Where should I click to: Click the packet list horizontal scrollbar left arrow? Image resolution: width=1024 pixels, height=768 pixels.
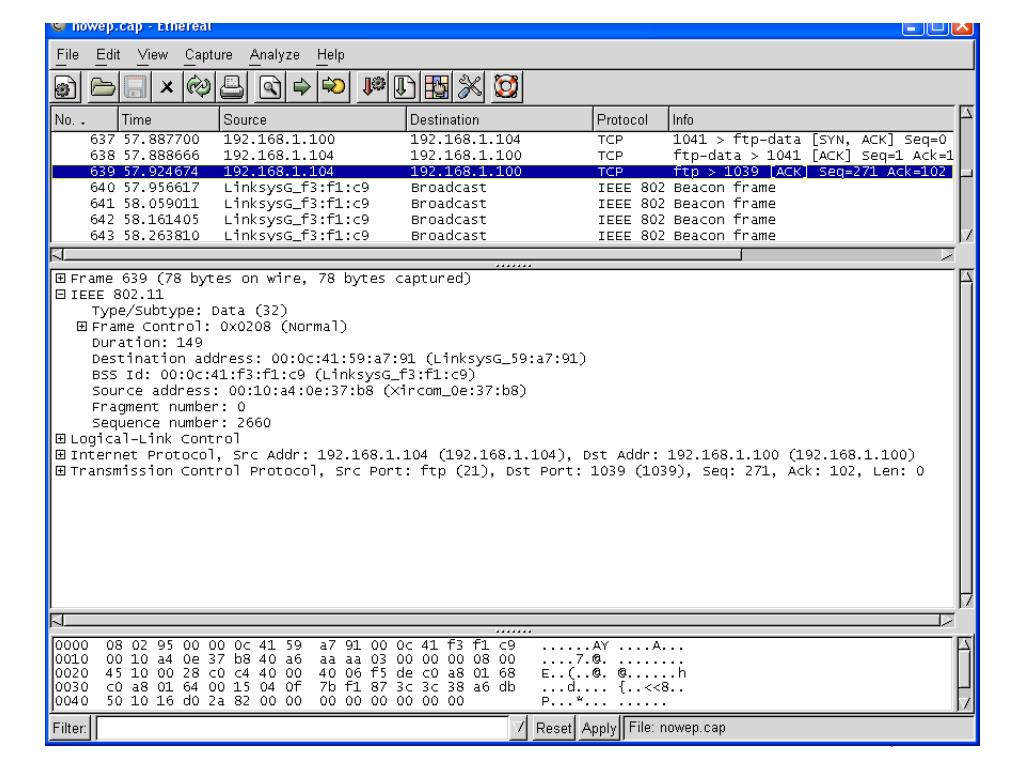click(x=57, y=255)
